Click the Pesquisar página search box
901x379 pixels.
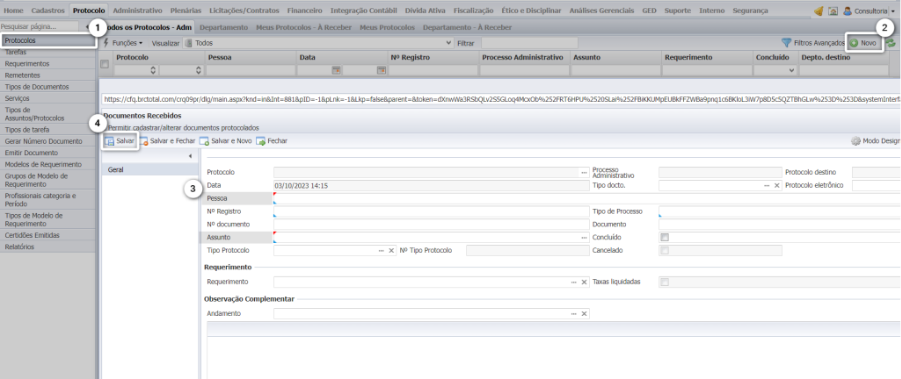pos(38,26)
